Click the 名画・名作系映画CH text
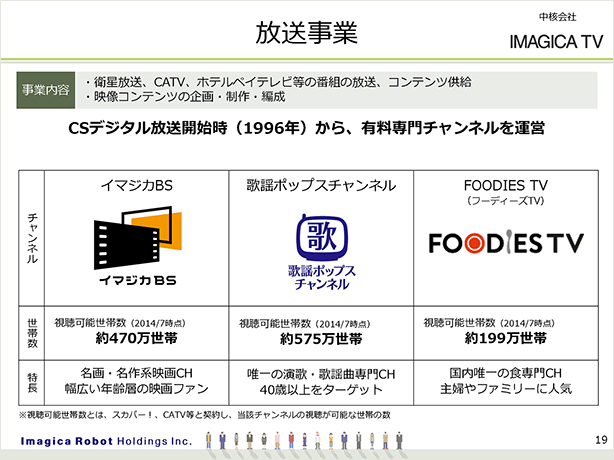This screenshot has height=460, width=614. [x=137, y=373]
